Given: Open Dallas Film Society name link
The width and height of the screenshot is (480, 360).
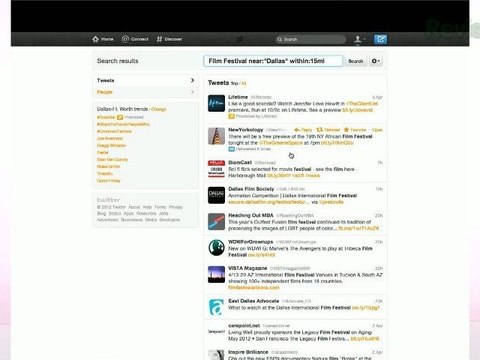Looking at the screenshot, I should (251, 189).
